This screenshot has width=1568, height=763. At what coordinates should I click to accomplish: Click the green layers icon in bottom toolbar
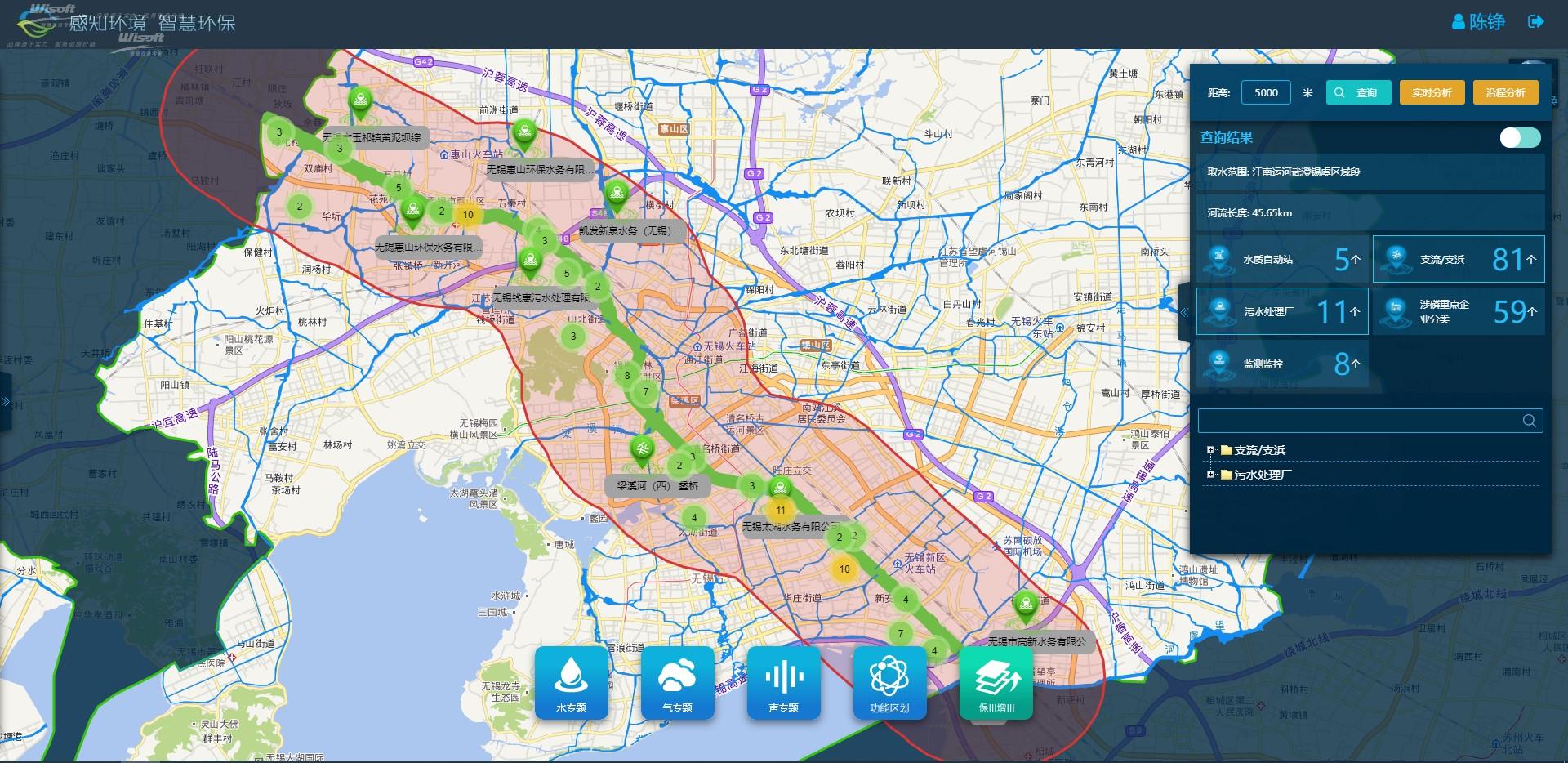pos(996,683)
